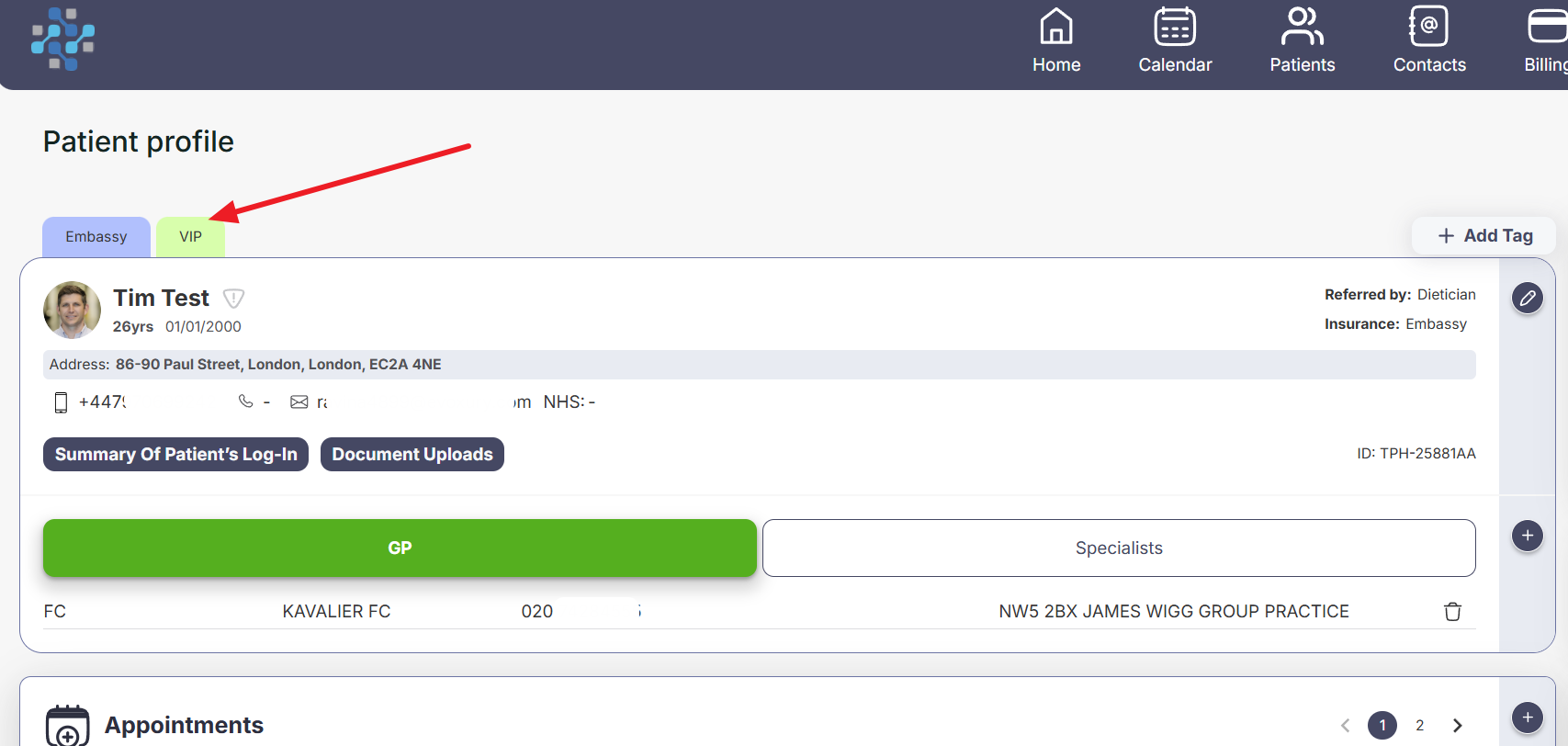1568x746 pixels.
Task: Open Summary Of Patient's Log-In
Action: point(175,455)
